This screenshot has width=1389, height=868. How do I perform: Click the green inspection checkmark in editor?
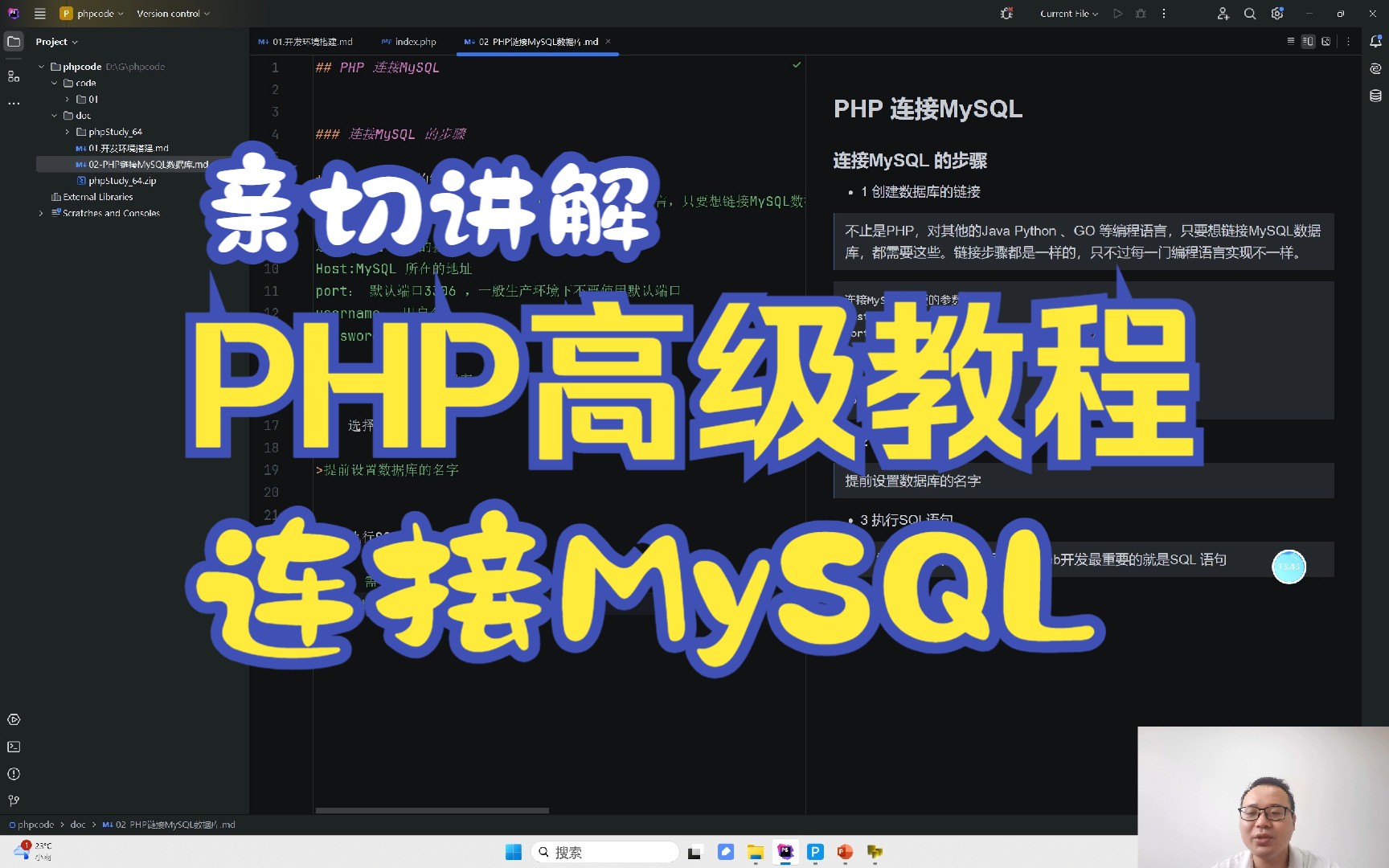[x=797, y=65]
